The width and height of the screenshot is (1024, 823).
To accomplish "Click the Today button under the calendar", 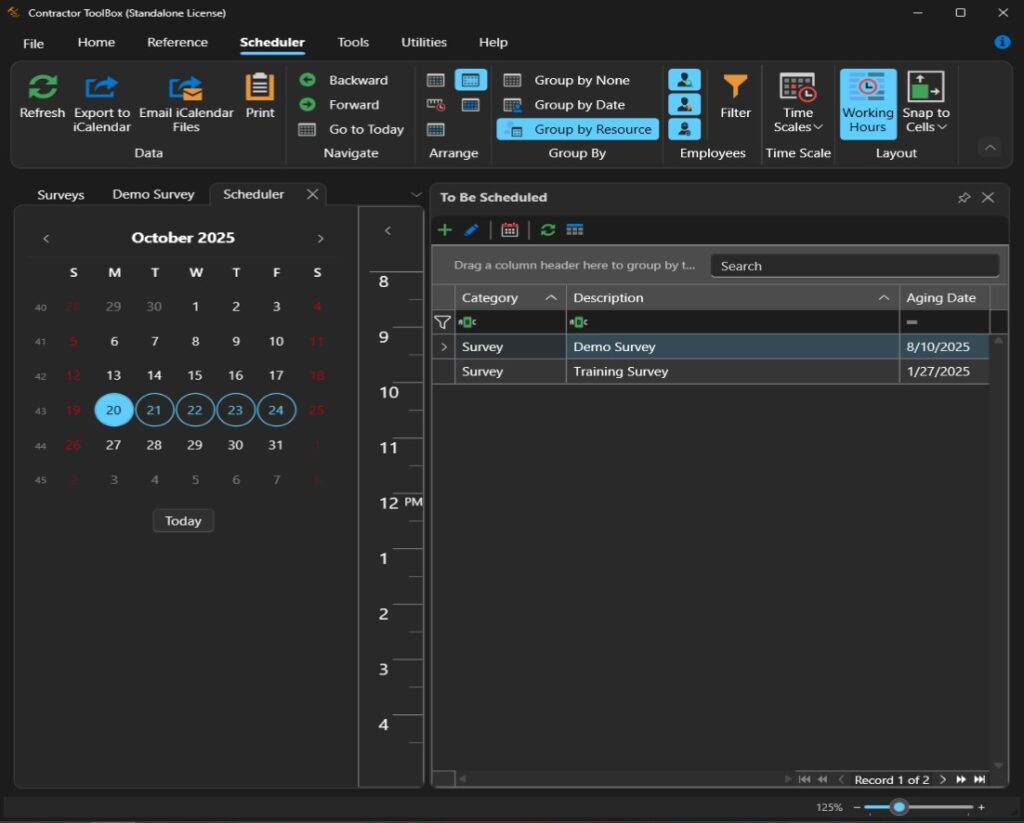I will click(x=183, y=521).
